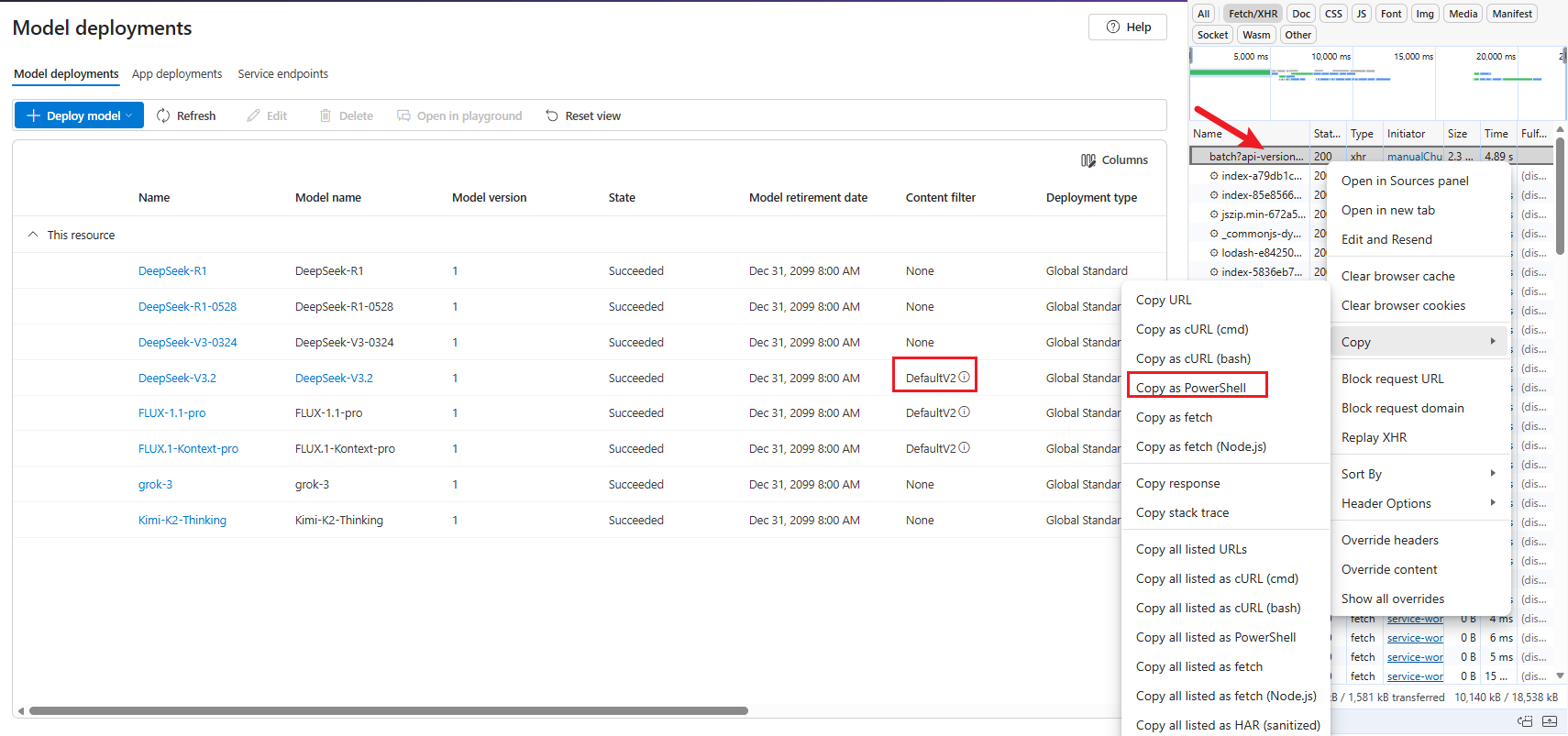Choose Copy as PowerShell from the menu
The height and width of the screenshot is (736, 1568).
coord(1190,388)
